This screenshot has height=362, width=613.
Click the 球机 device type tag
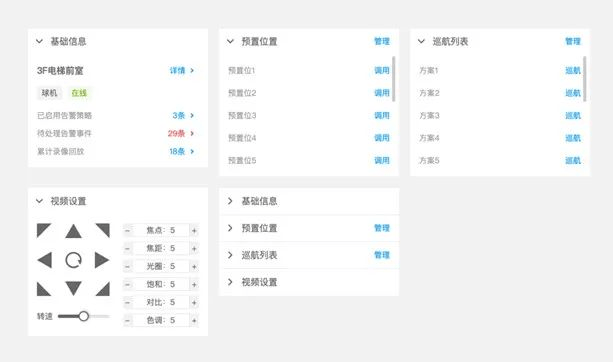pyautogui.click(x=50, y=93)
